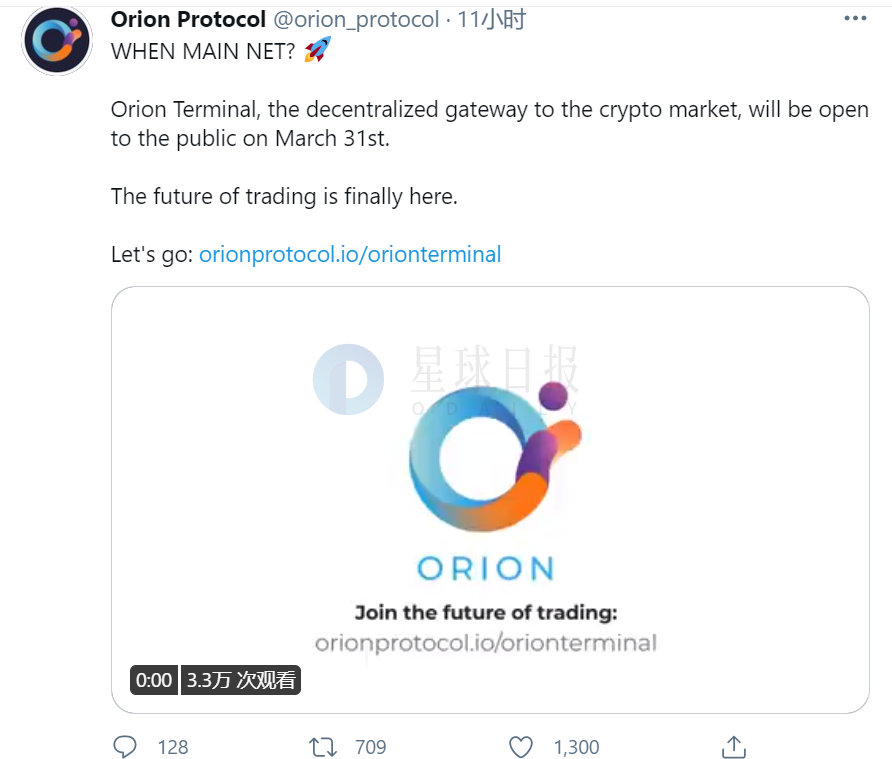
Task: Click the share upload icon
Action: [x=734, y=746]
